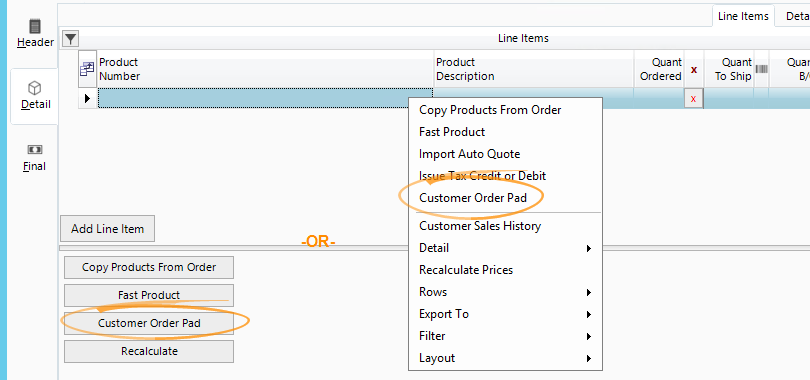
Task: Expand the Layout submenu
Action: click(x=505, y=358)
